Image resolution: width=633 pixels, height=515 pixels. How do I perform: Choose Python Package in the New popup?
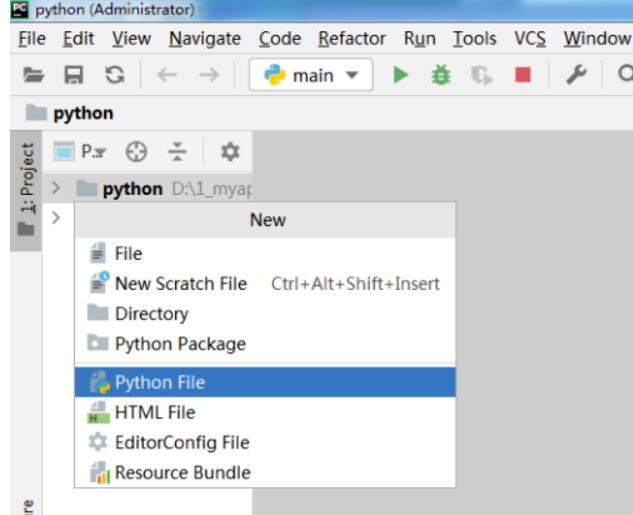click(x=265, y=344)
